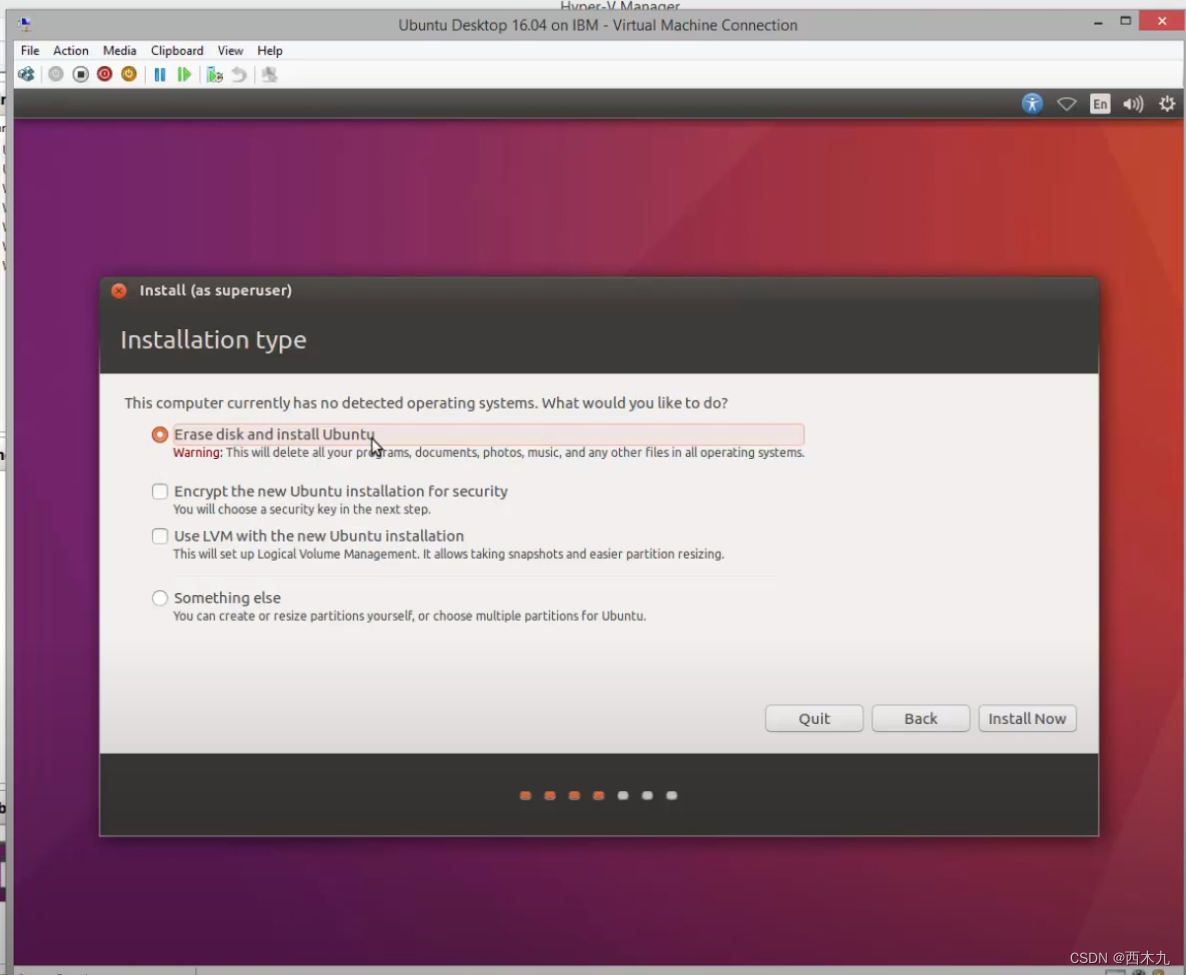Enable Encrypt the new Ubuntu installation

[x=160, y=492]
